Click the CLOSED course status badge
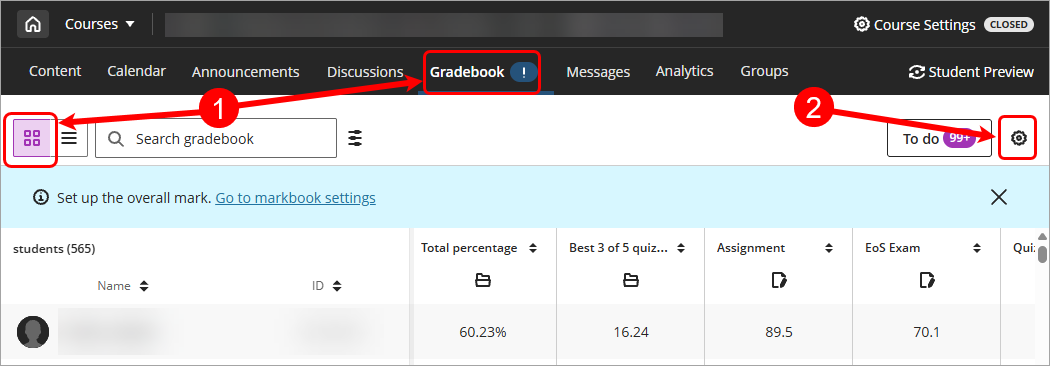1050x366 pixels. point(1008,25)
